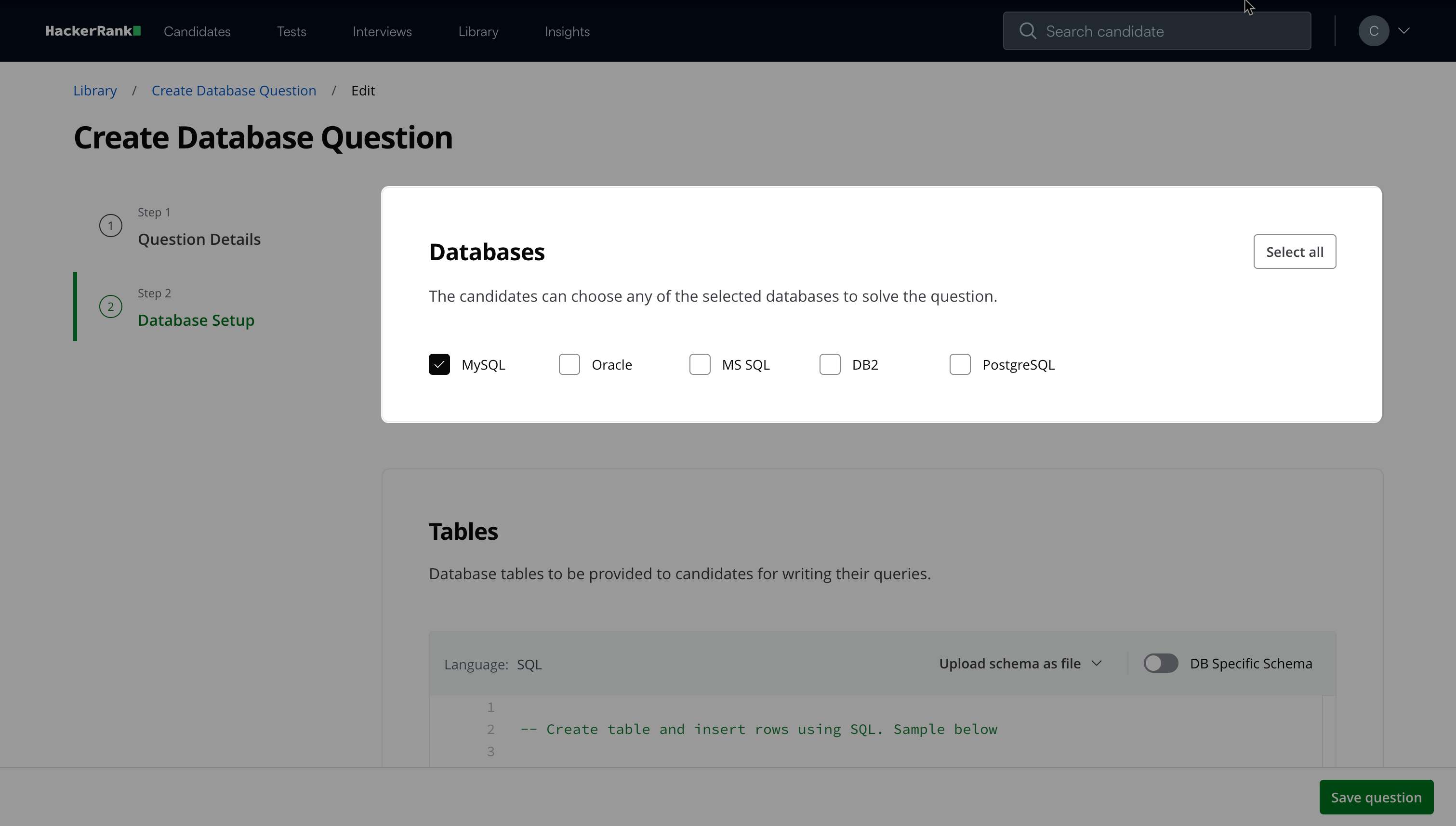Viewport: 1456px width, 826px height.
Task: Tick the MS SQL checkbox
Action: click(x=700, y=364)
